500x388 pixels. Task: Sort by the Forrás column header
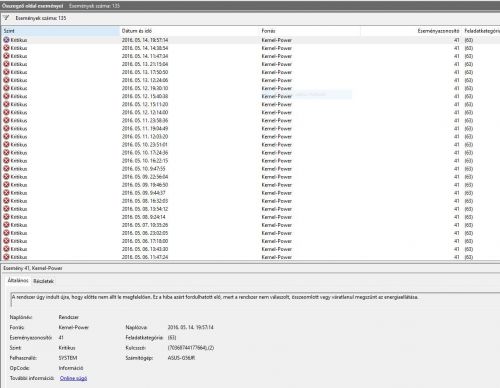(310, 31)
